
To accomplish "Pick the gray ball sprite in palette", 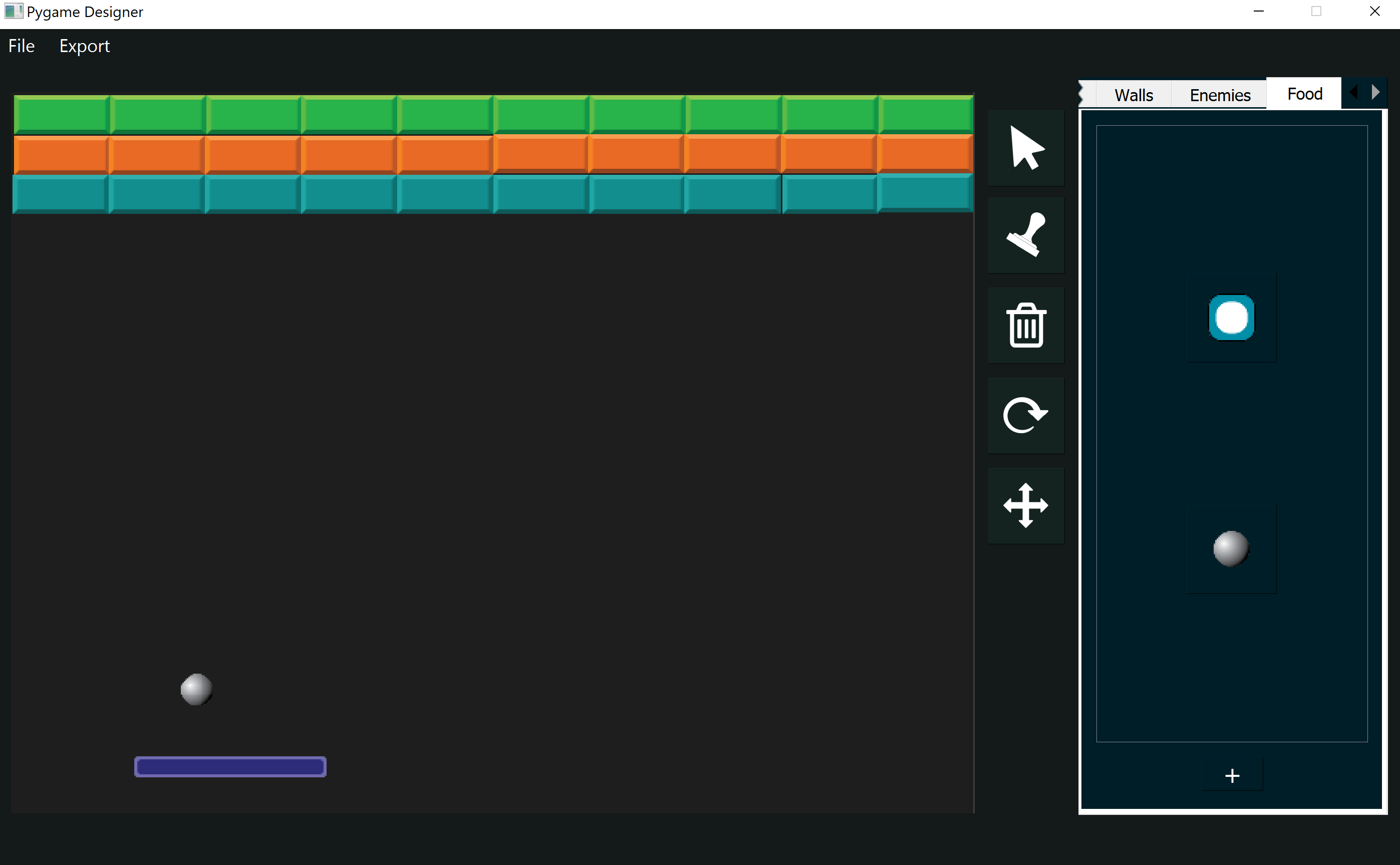I will pos(1231,548).
